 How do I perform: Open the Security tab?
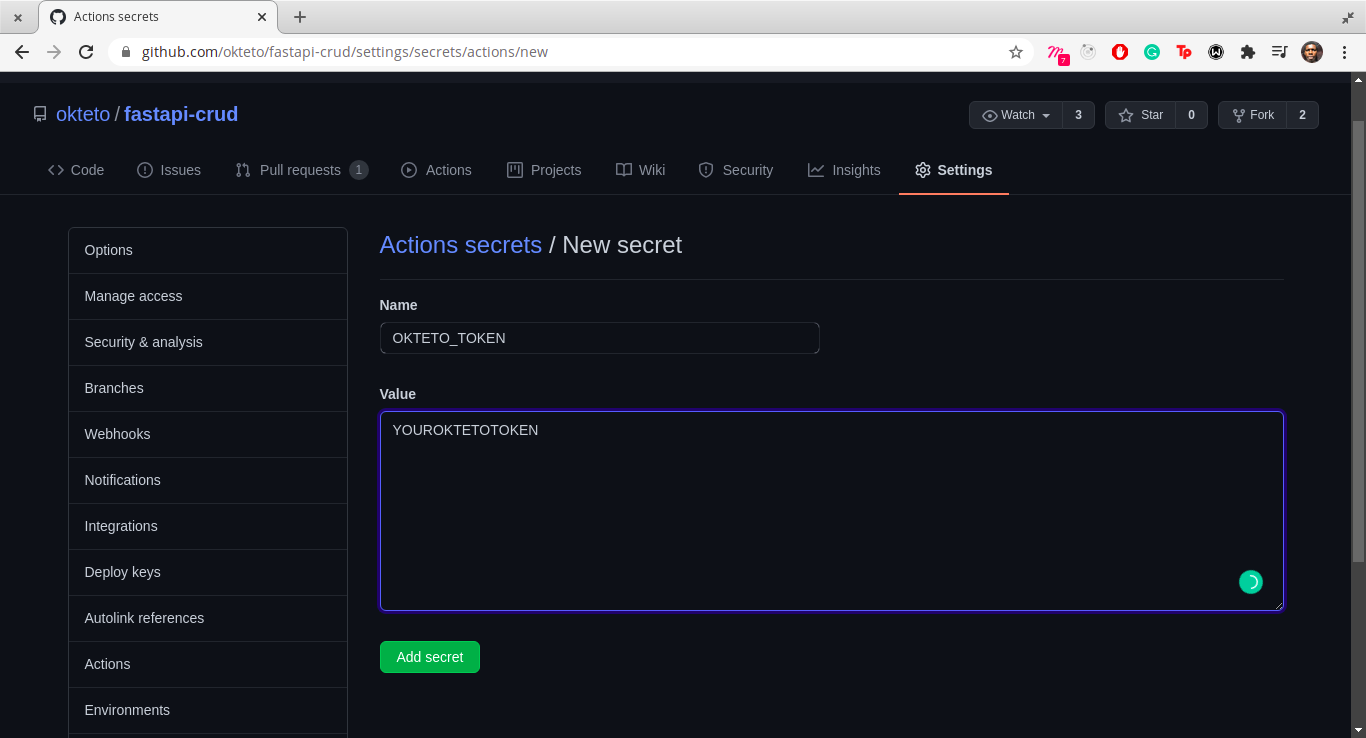tap(736, 170)
